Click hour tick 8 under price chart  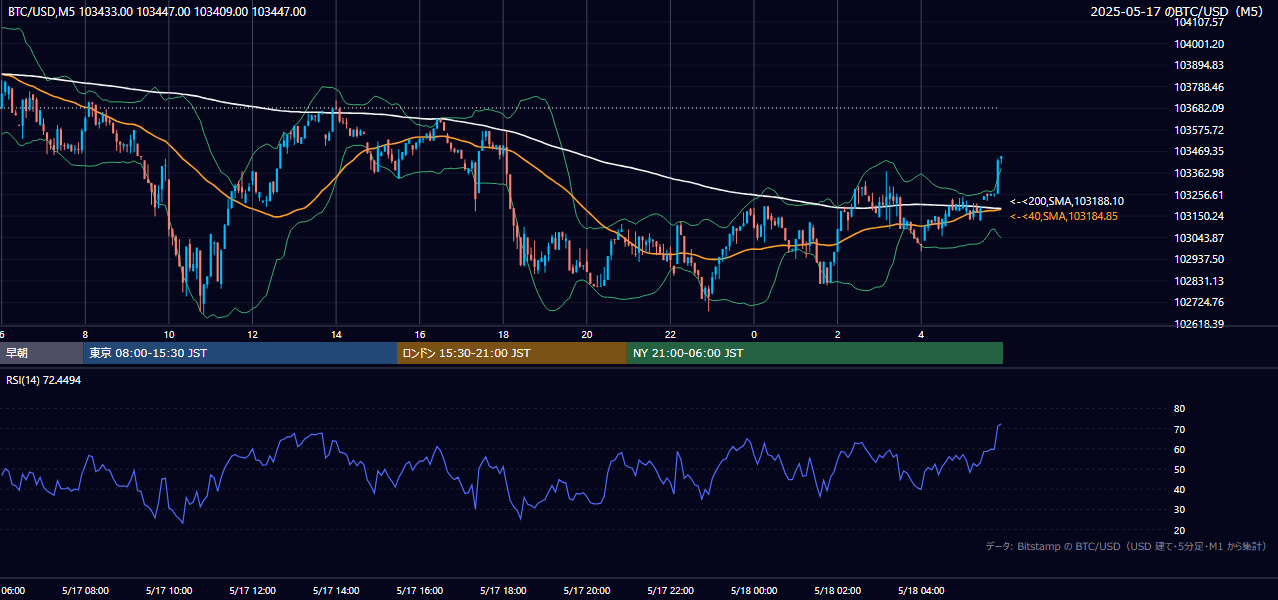tap(85, 334)
